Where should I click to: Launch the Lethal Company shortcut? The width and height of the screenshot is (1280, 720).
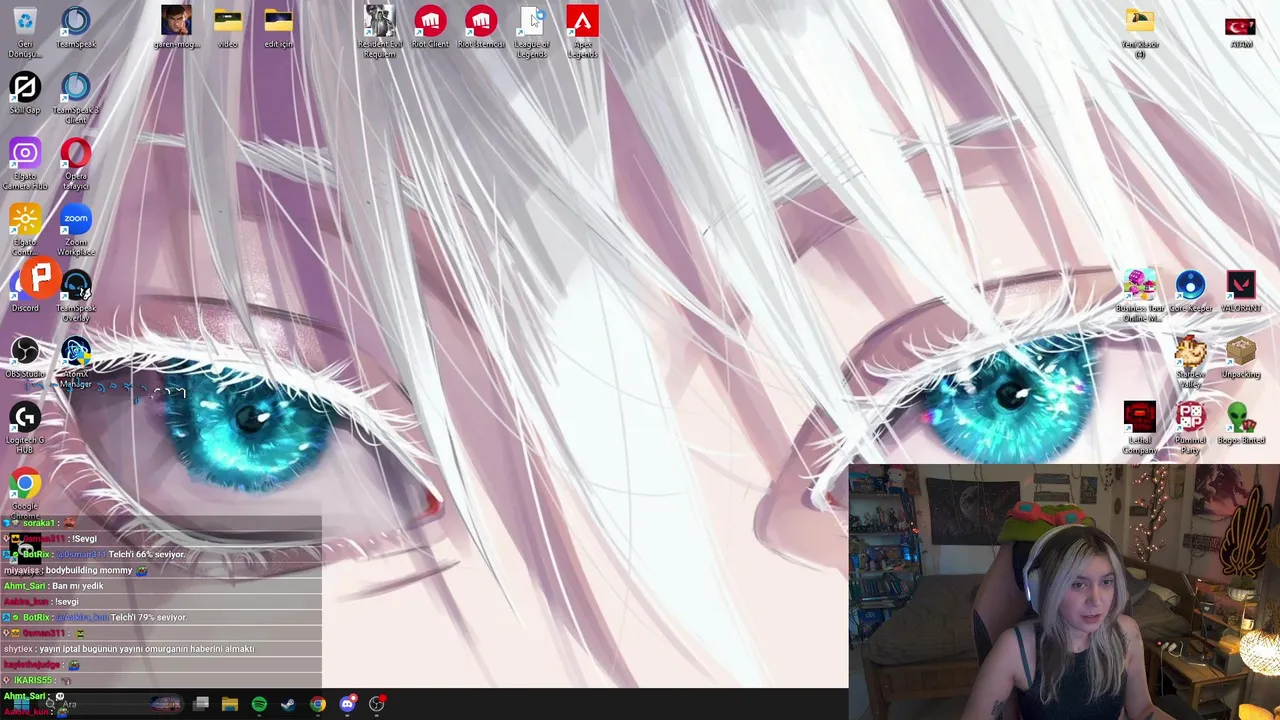tap(1140, 428)
